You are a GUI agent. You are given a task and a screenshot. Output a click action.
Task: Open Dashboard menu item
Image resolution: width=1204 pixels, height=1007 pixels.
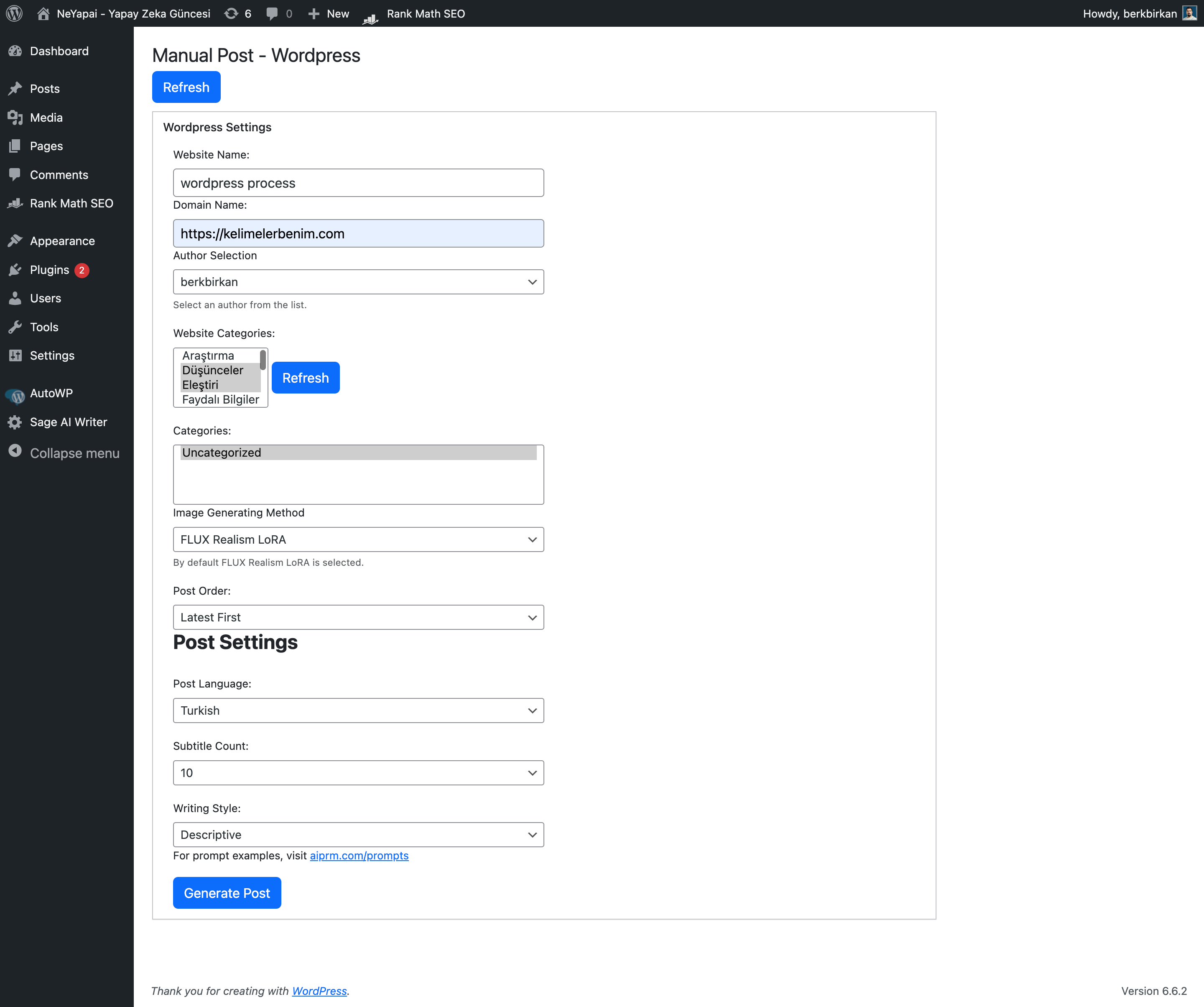(x=59, y=51)
